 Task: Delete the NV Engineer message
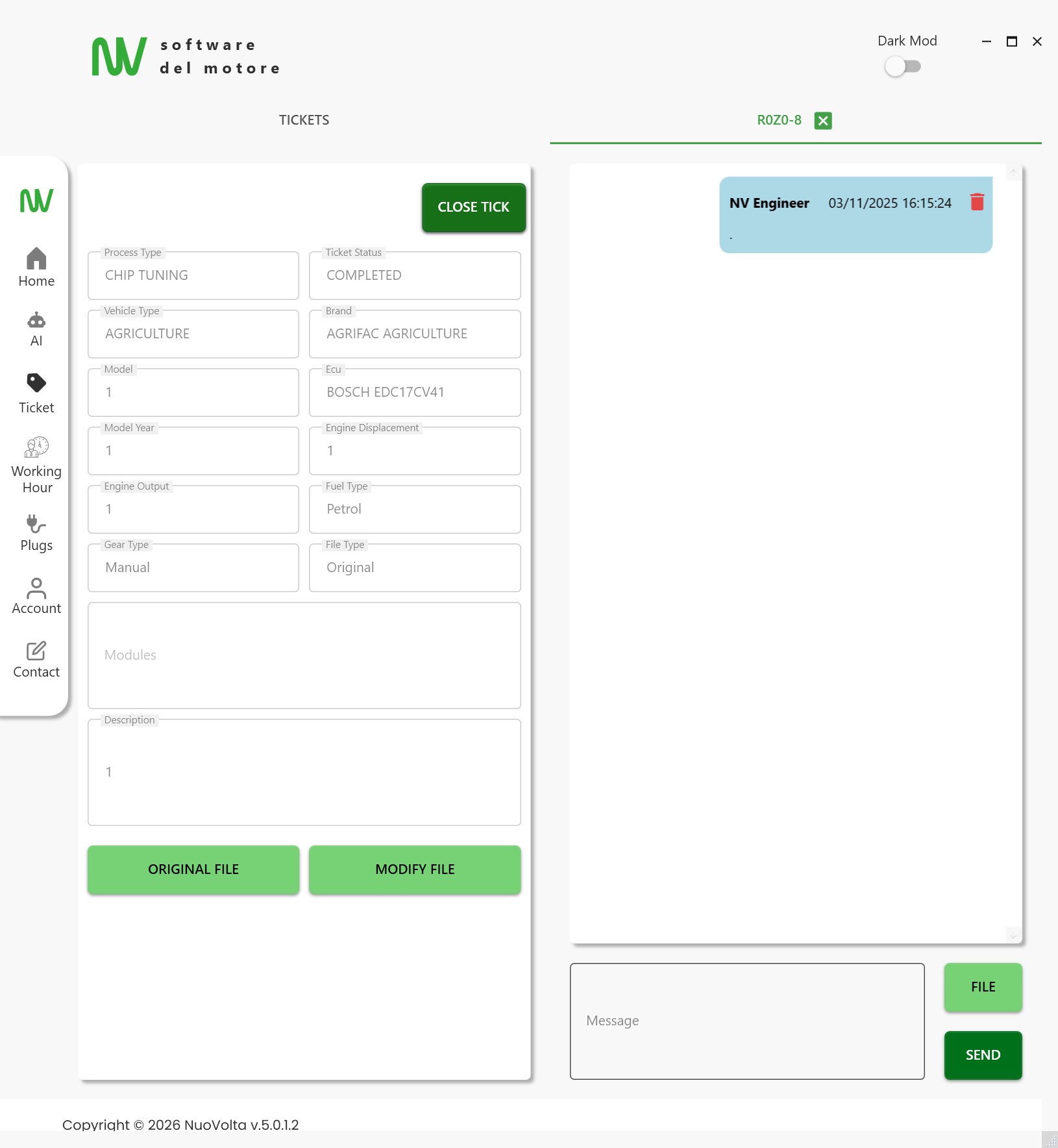click(977, 203)
